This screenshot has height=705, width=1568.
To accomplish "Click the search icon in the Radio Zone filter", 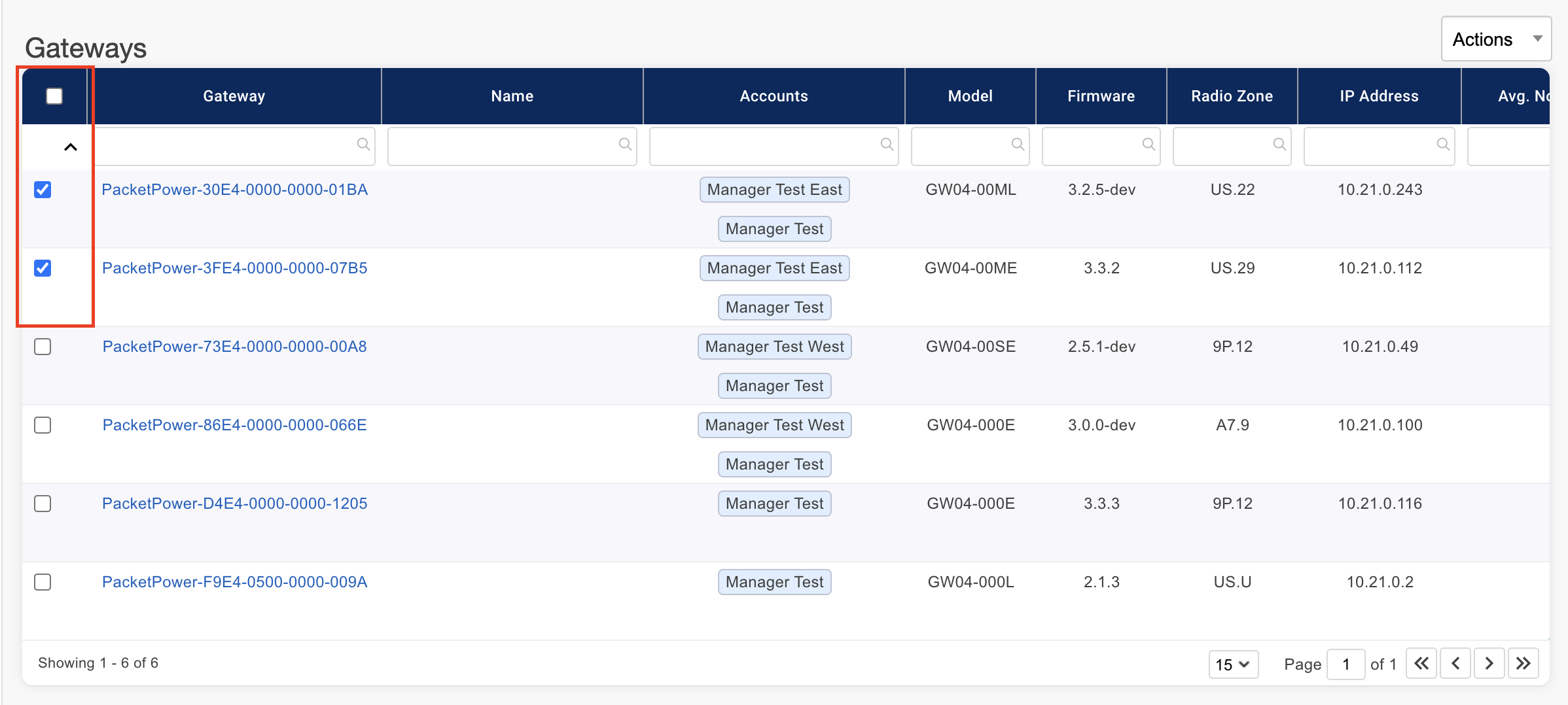I will [x=1280, y=145].
